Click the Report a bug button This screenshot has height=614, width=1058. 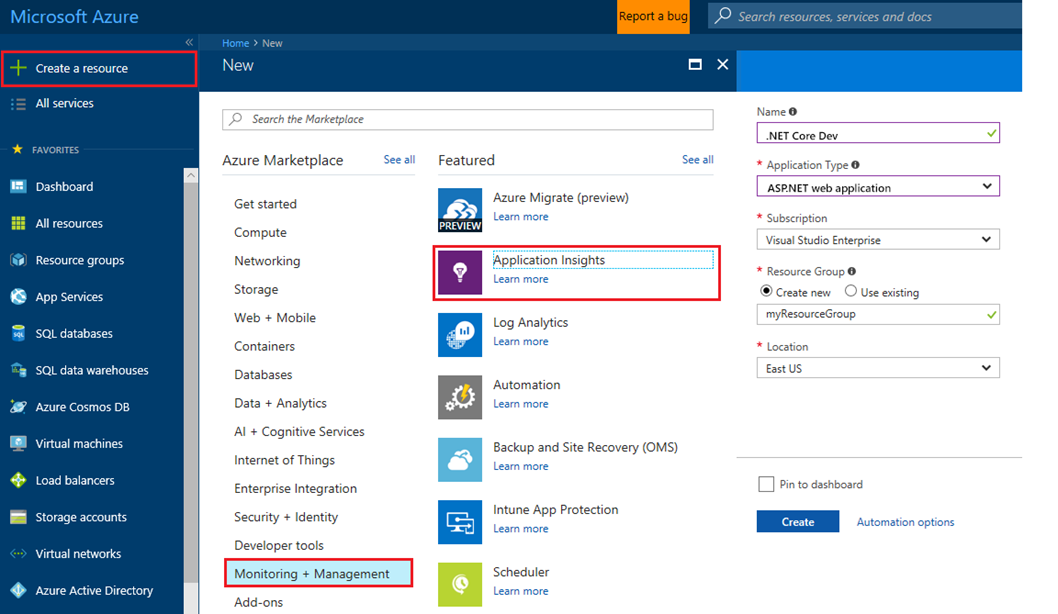tap(653, 17)
